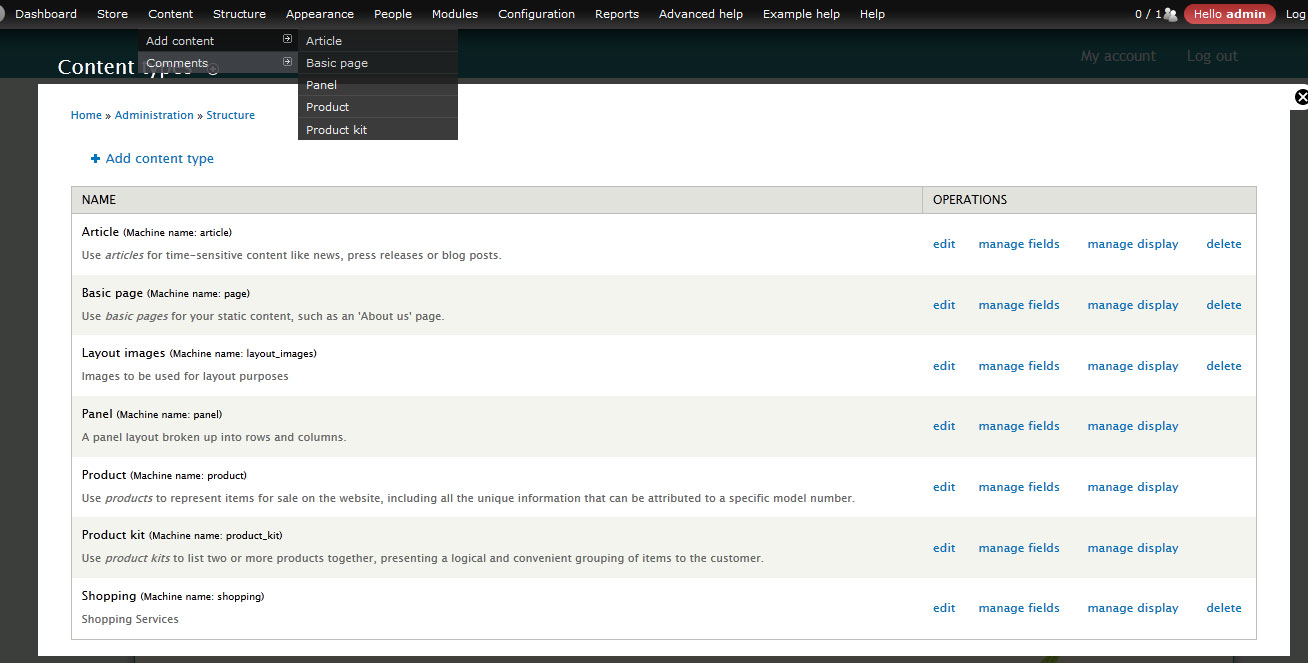The height and width of the screenshot is (663, 1308).
Task: Open the Modules menu
Action: click(x=454, y=13)
